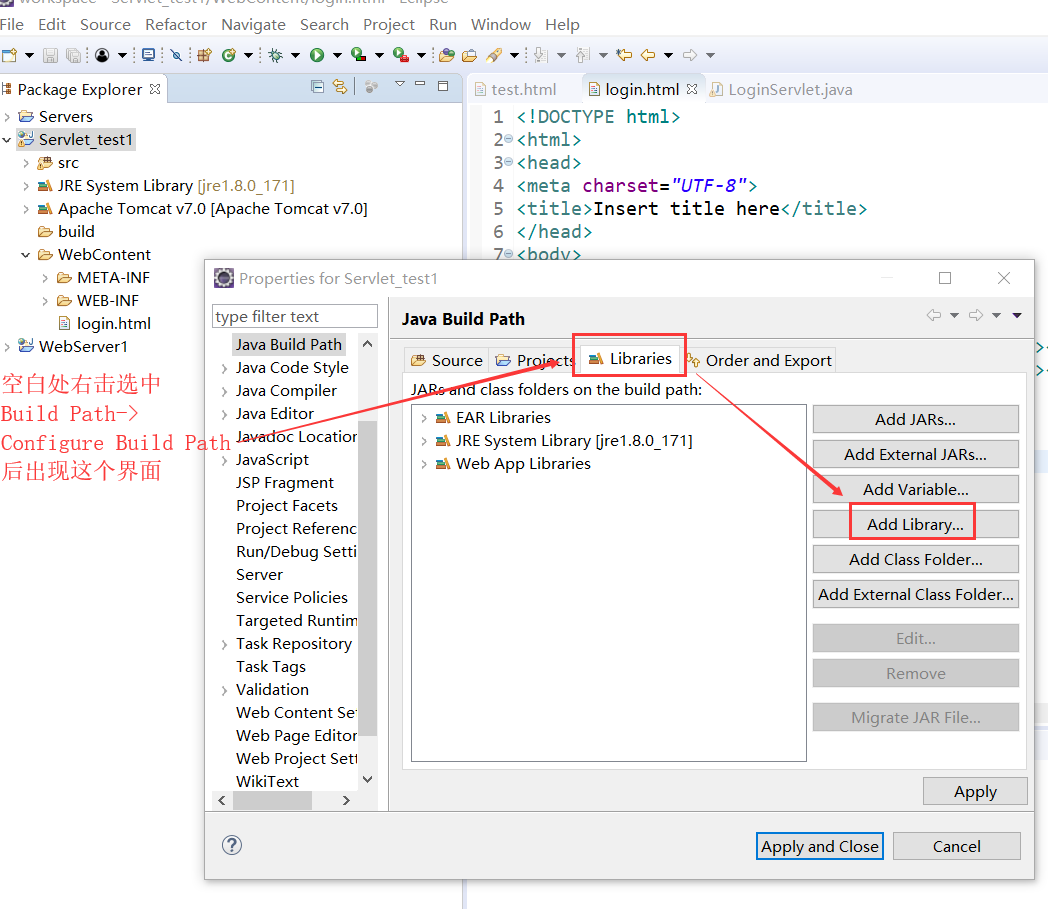This screenshot has height=909, width=1048.
Task: Click the type filter text field
Action: point(295,316)
